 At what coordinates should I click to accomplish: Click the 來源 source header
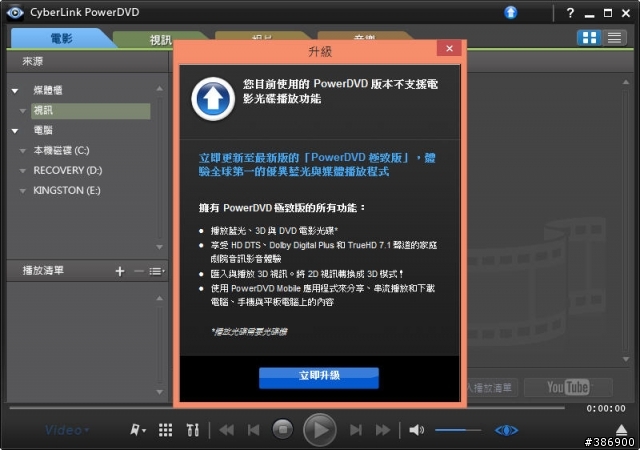(33, 62)
